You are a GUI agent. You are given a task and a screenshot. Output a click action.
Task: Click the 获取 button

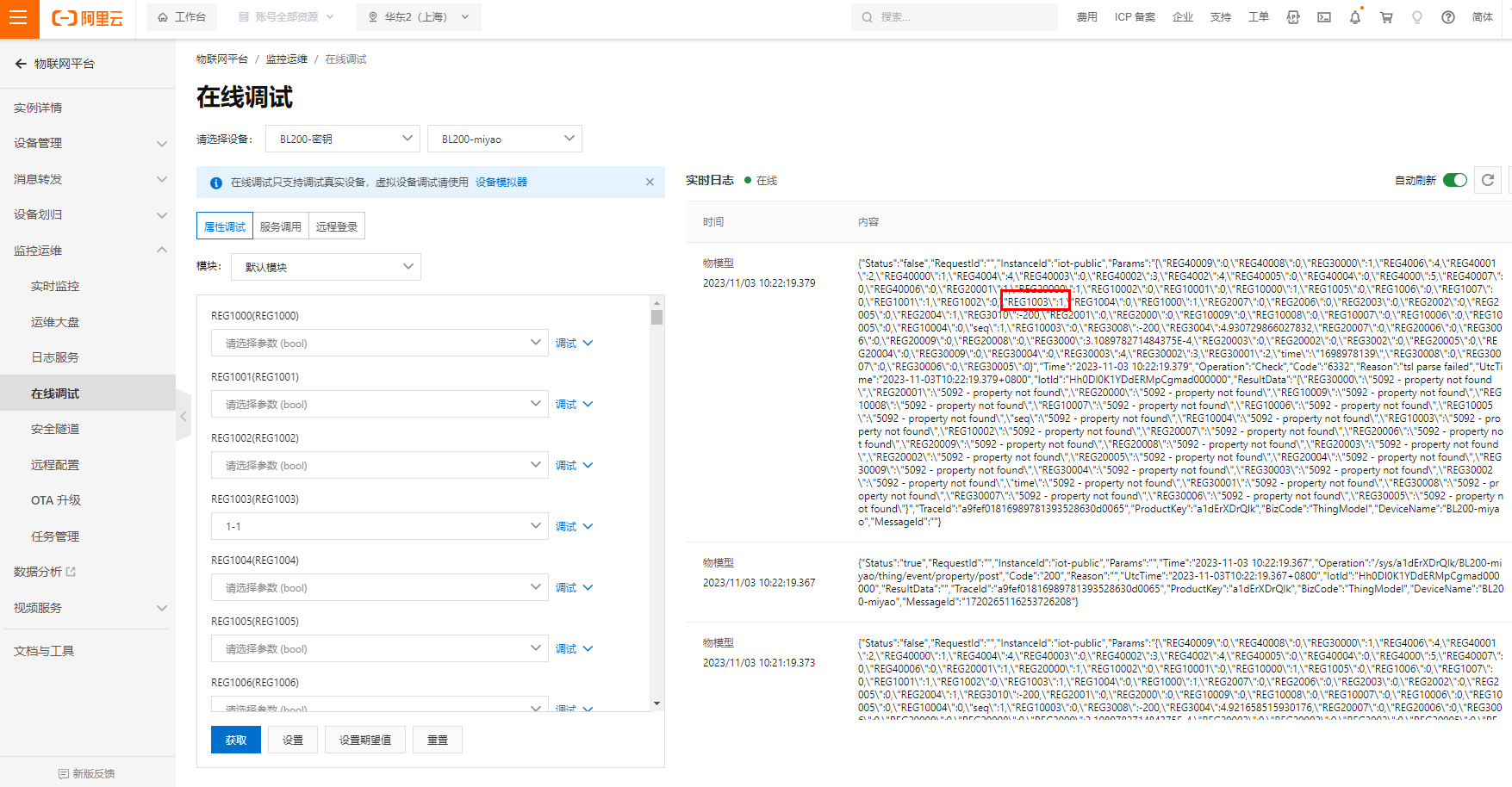pos(236,740)
